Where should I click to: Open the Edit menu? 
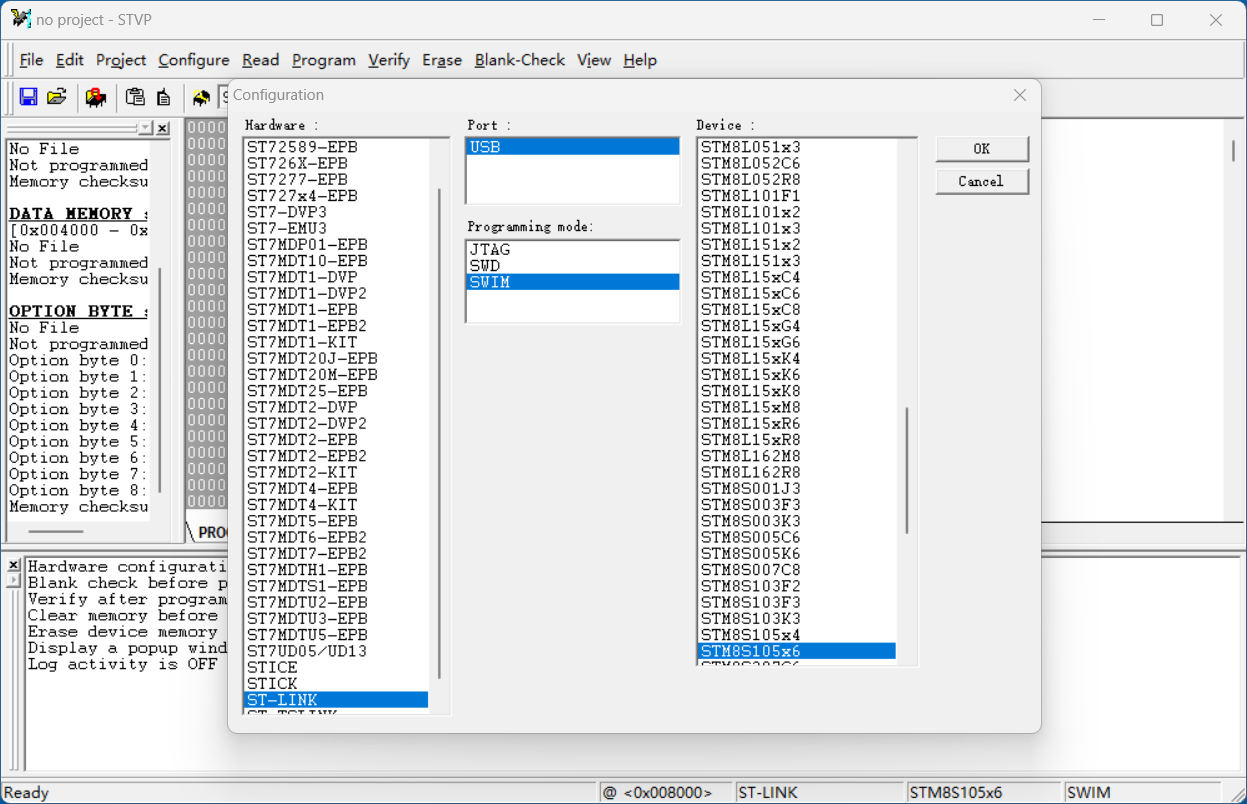click(69, 60)
